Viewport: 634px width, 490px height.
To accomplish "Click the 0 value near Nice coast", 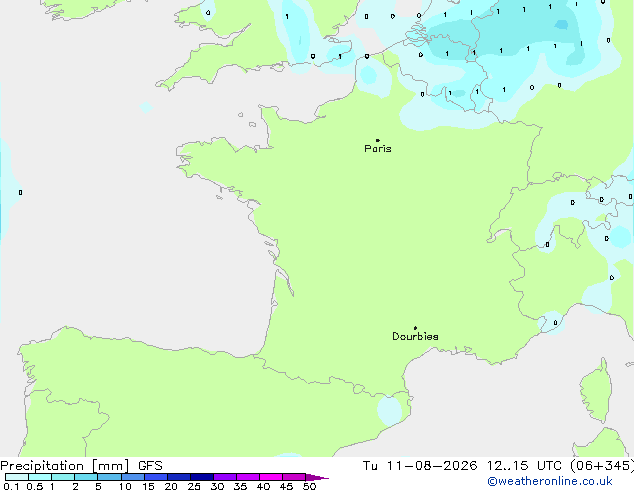I will 555,323.
